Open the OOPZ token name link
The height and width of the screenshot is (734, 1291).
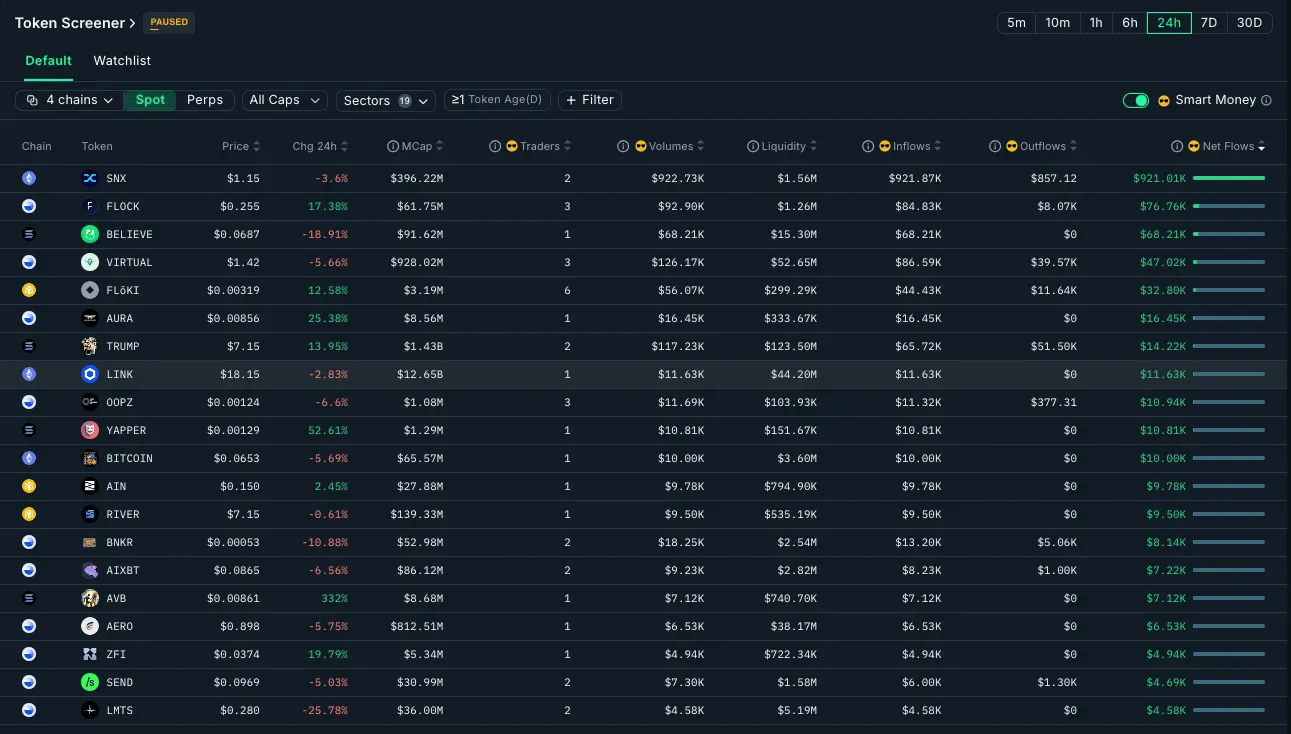click(x=119, y=402)
